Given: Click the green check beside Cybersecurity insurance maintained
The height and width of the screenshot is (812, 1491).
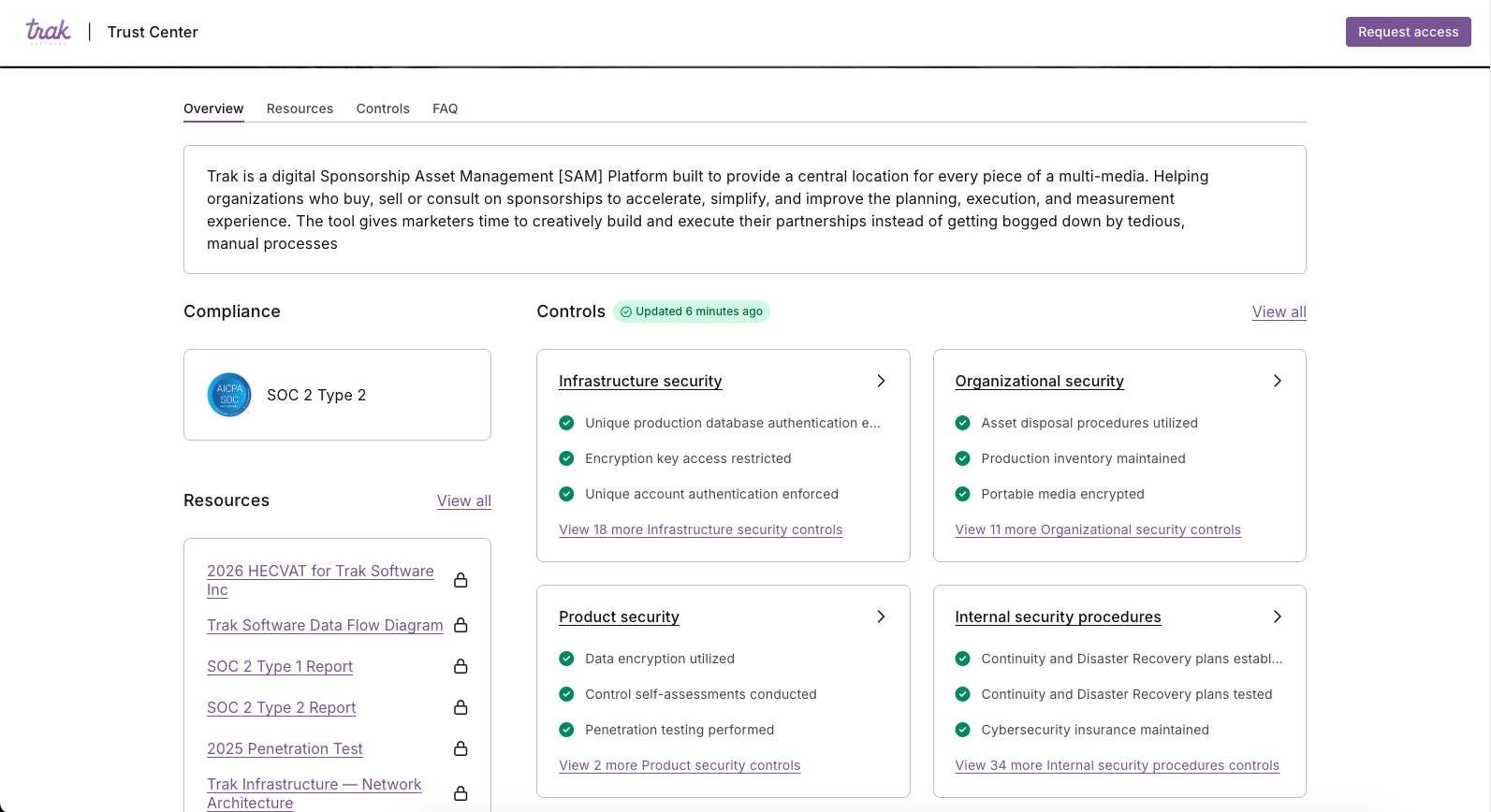Looking at the screenshot, I should [x=962, y=730].
